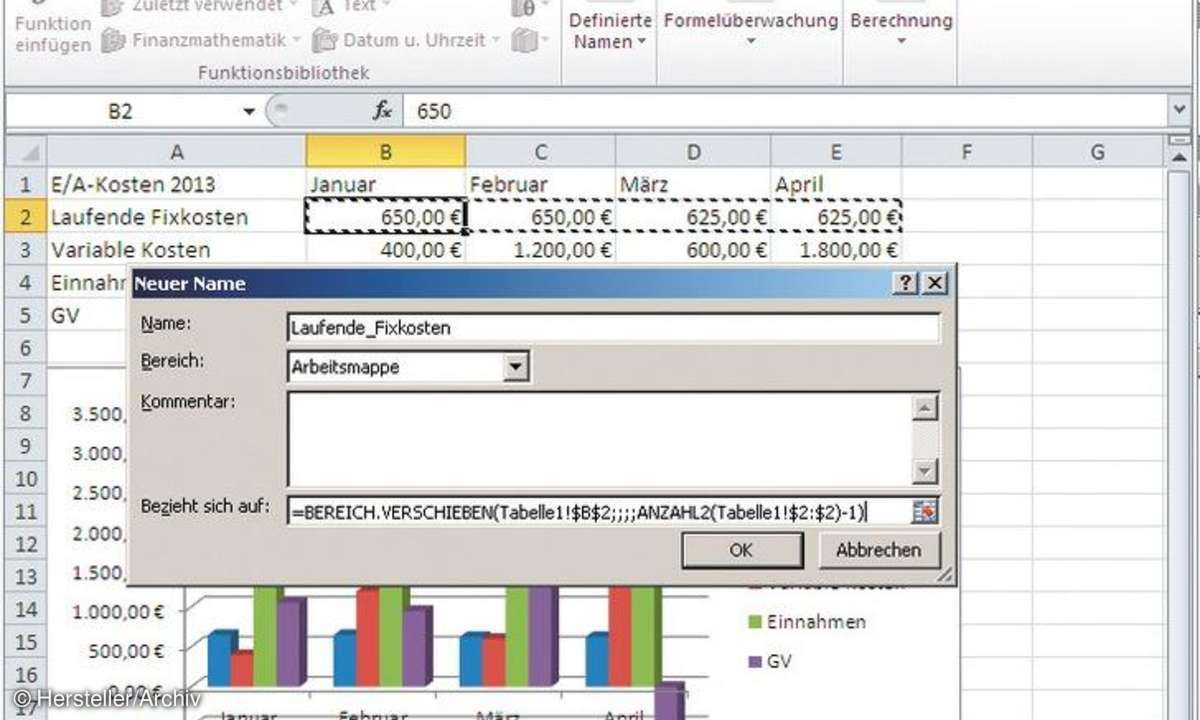Click the Bezieht sich auf formula field
Image resolution: width=1200 pixels, height=720 pixels.
point(599,512)
